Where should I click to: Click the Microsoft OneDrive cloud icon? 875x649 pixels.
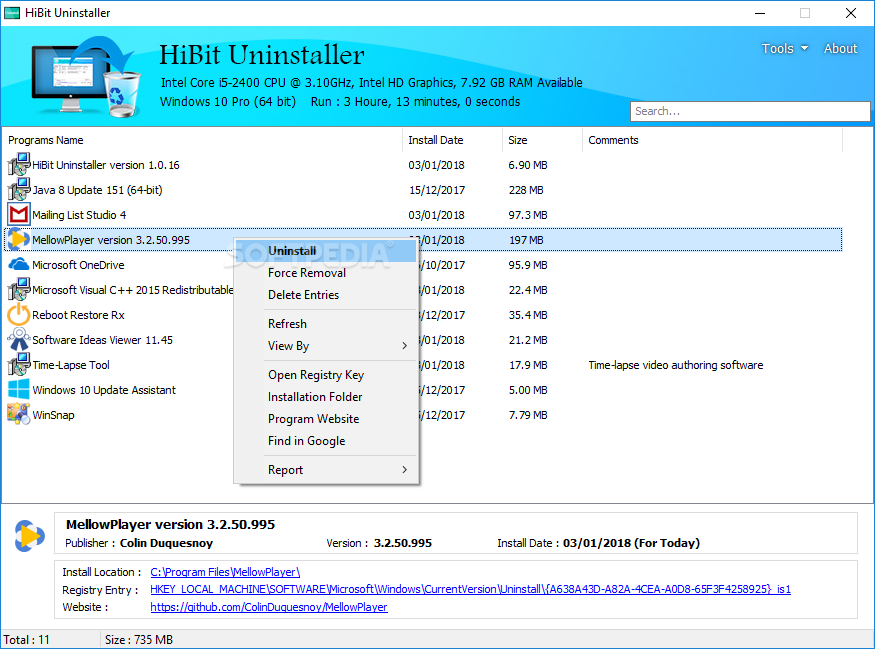[x=18, y=265]
